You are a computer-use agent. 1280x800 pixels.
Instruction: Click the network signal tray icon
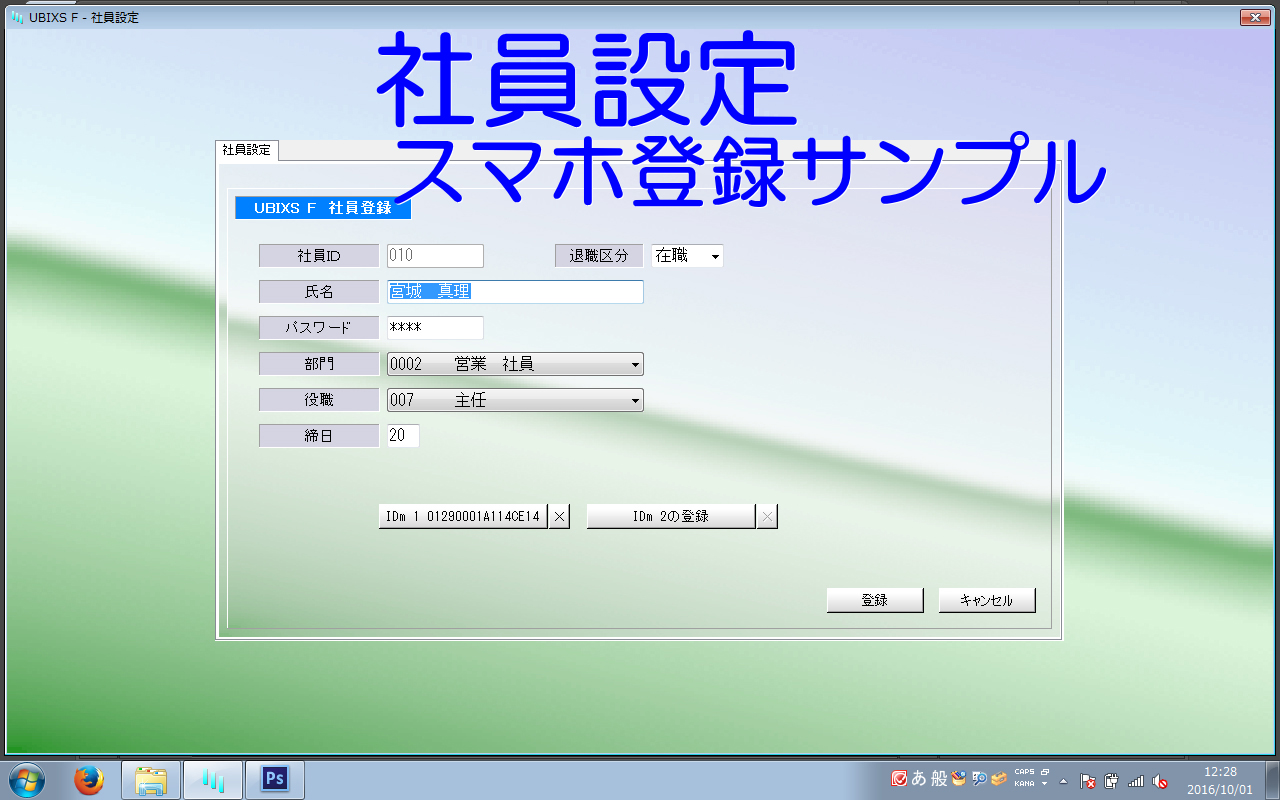coord(1136,781)
